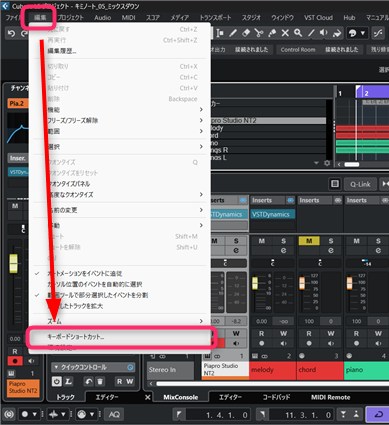Click the VSTDynamics insert on melody channel
This screenshot has height=425, width=389.
(x=272, y=214)
